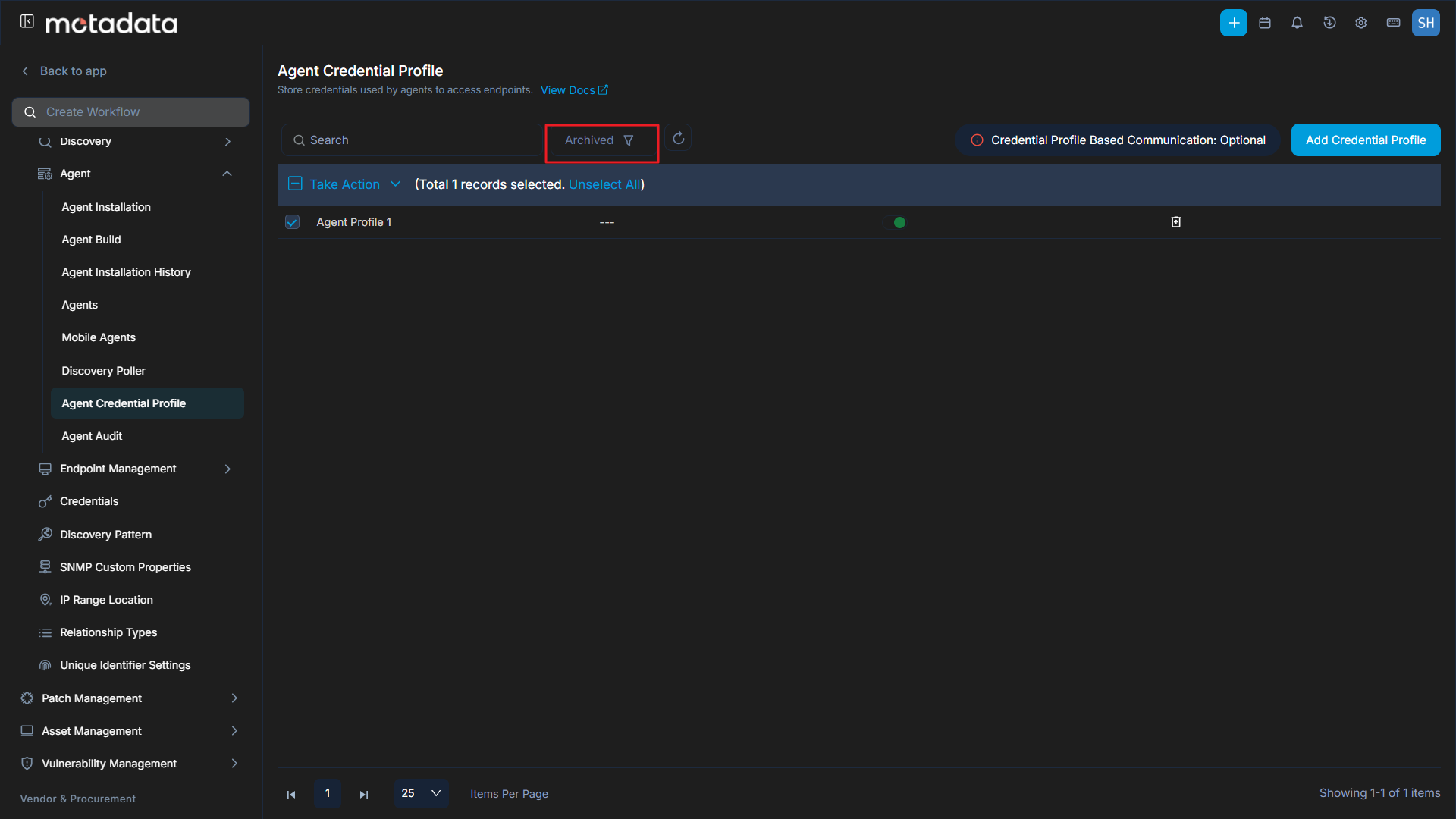The height and width of the screenshot is (819, 1456).
Task: Open Agent Build menu item
Action: click(x=91, y=240)
